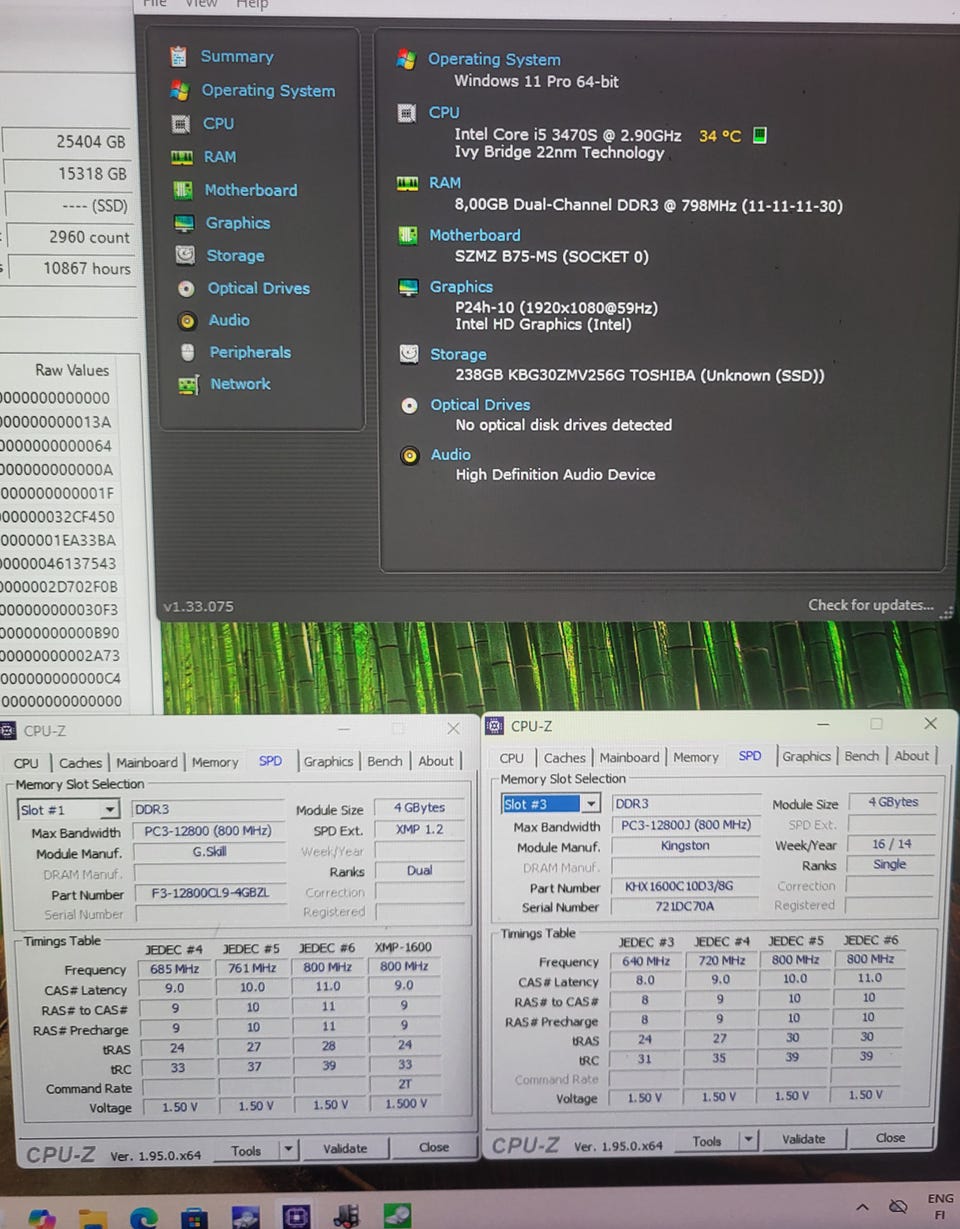Image resolution: width=960 pixels, height=1229 pixels.
Task: Open Motherboard entry in Speccy sidebar
Action: [x=250, y=190]
